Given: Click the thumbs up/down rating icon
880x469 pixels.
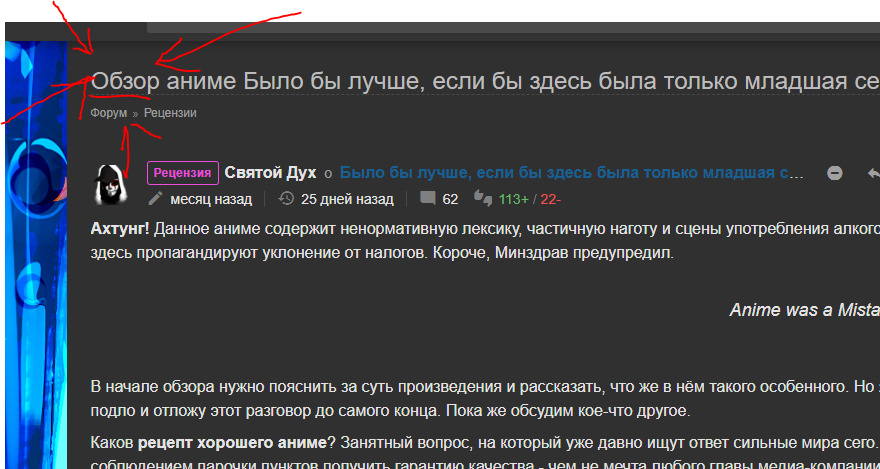Looking at the screenshot, I should point(482,198).
